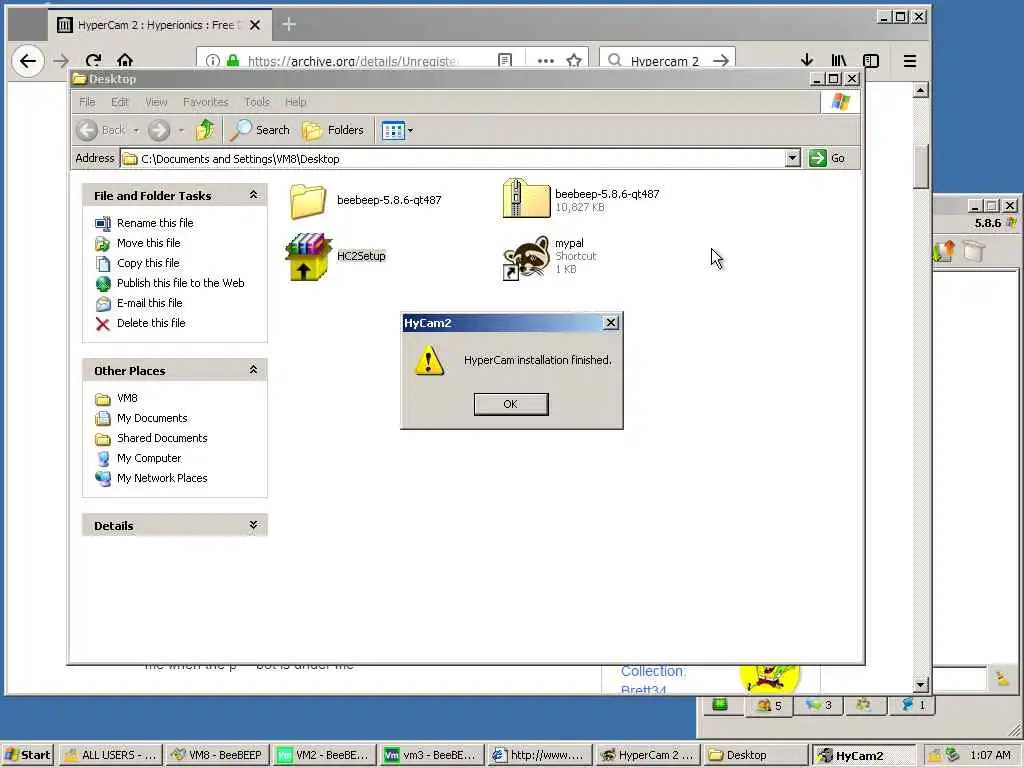Screen dimensions: 1024x768
Task: Click the green Go button
Action: tap(827, 158)
